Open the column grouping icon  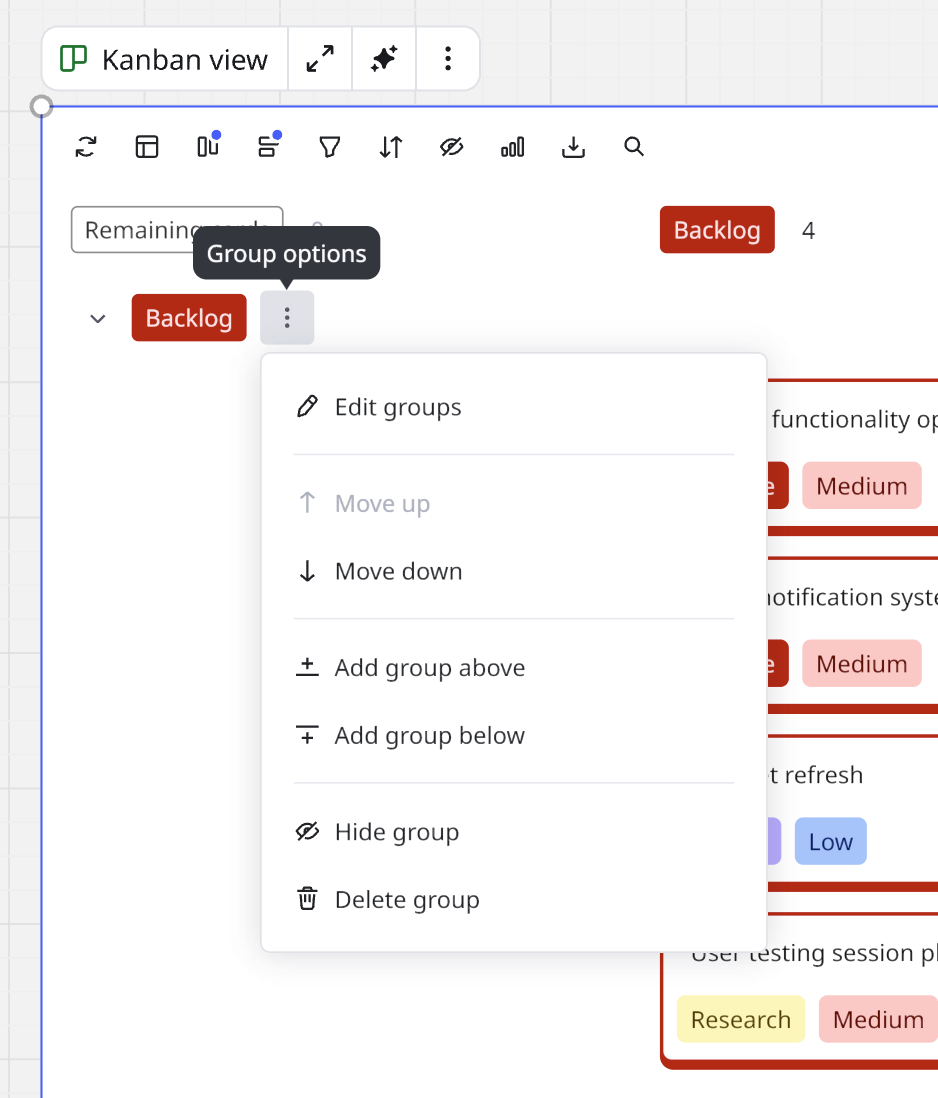pos(208,147)
